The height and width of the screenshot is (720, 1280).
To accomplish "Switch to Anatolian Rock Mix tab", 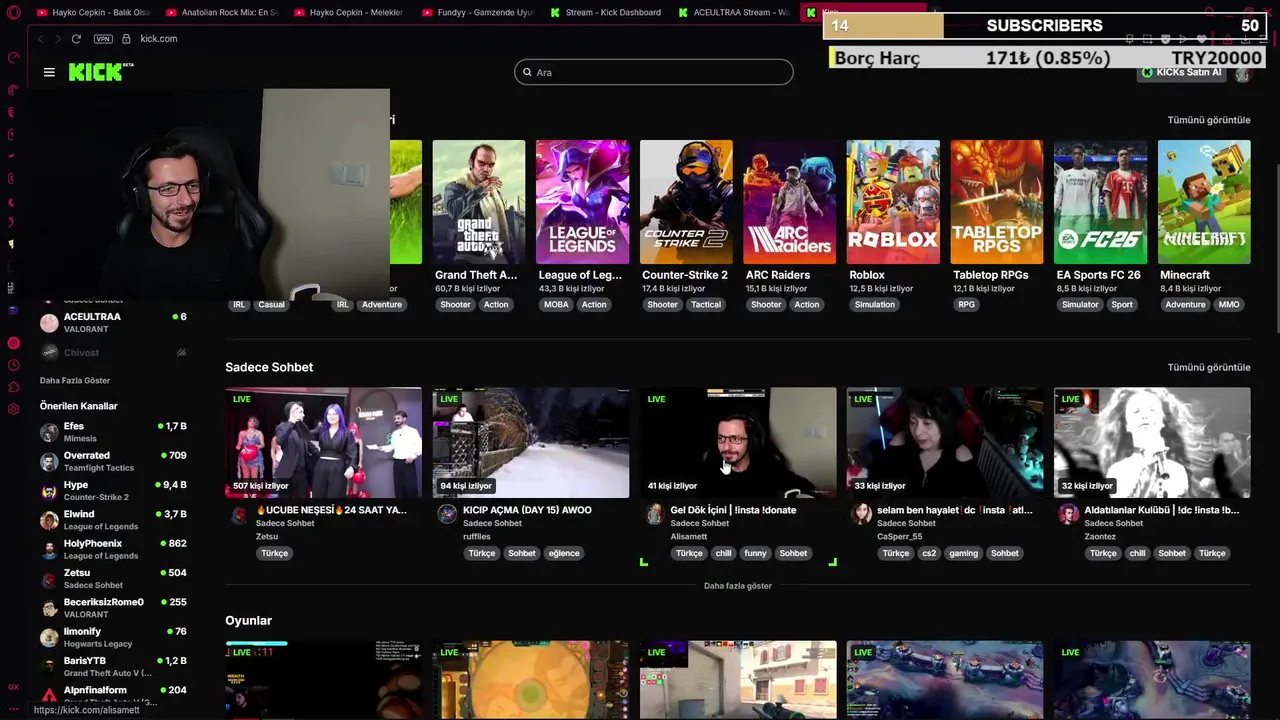I will point(221,12).
